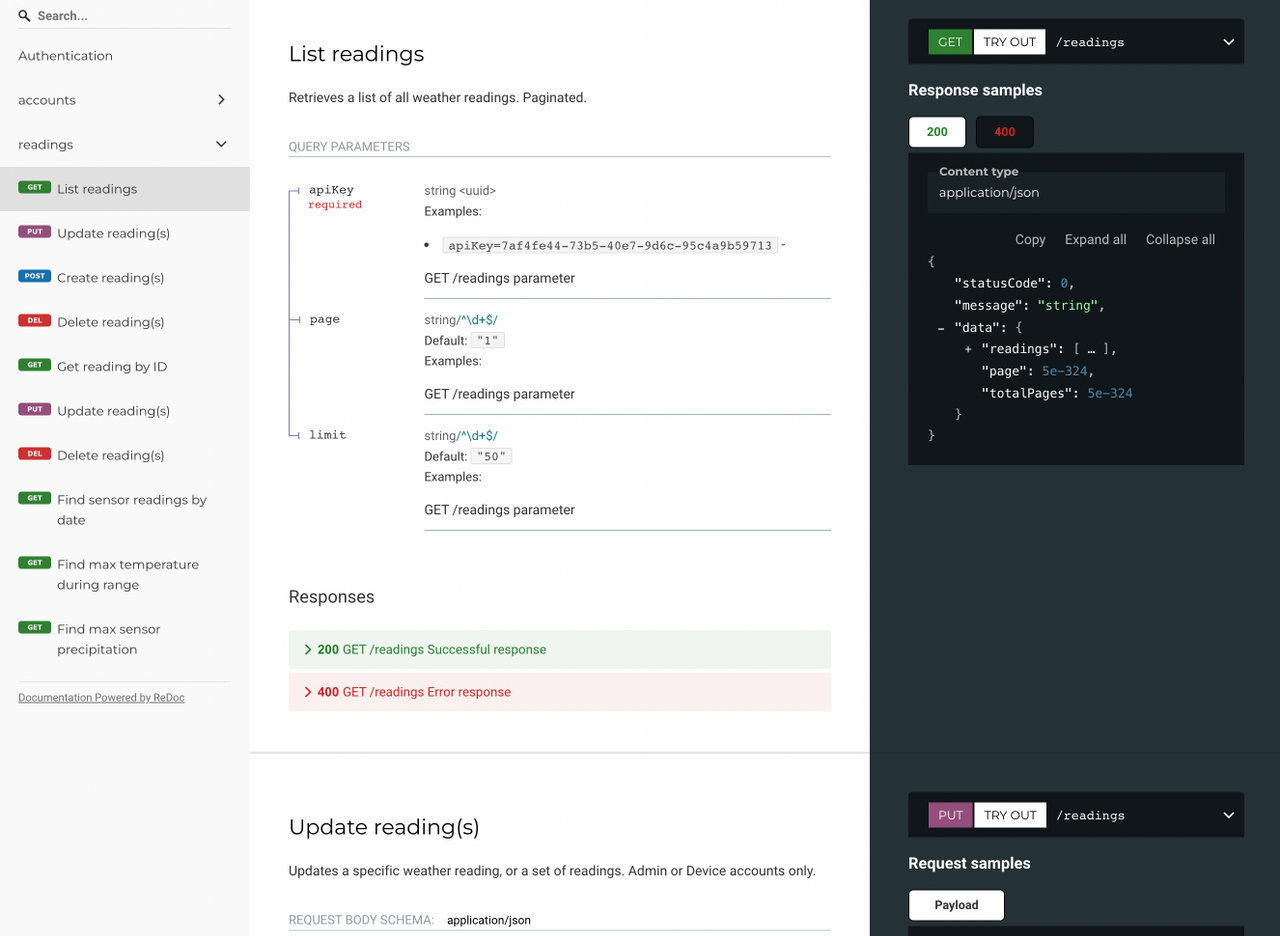Click the GET badge beside List readings
This screenshot has width=1280, height=936.
coord(35,188)
